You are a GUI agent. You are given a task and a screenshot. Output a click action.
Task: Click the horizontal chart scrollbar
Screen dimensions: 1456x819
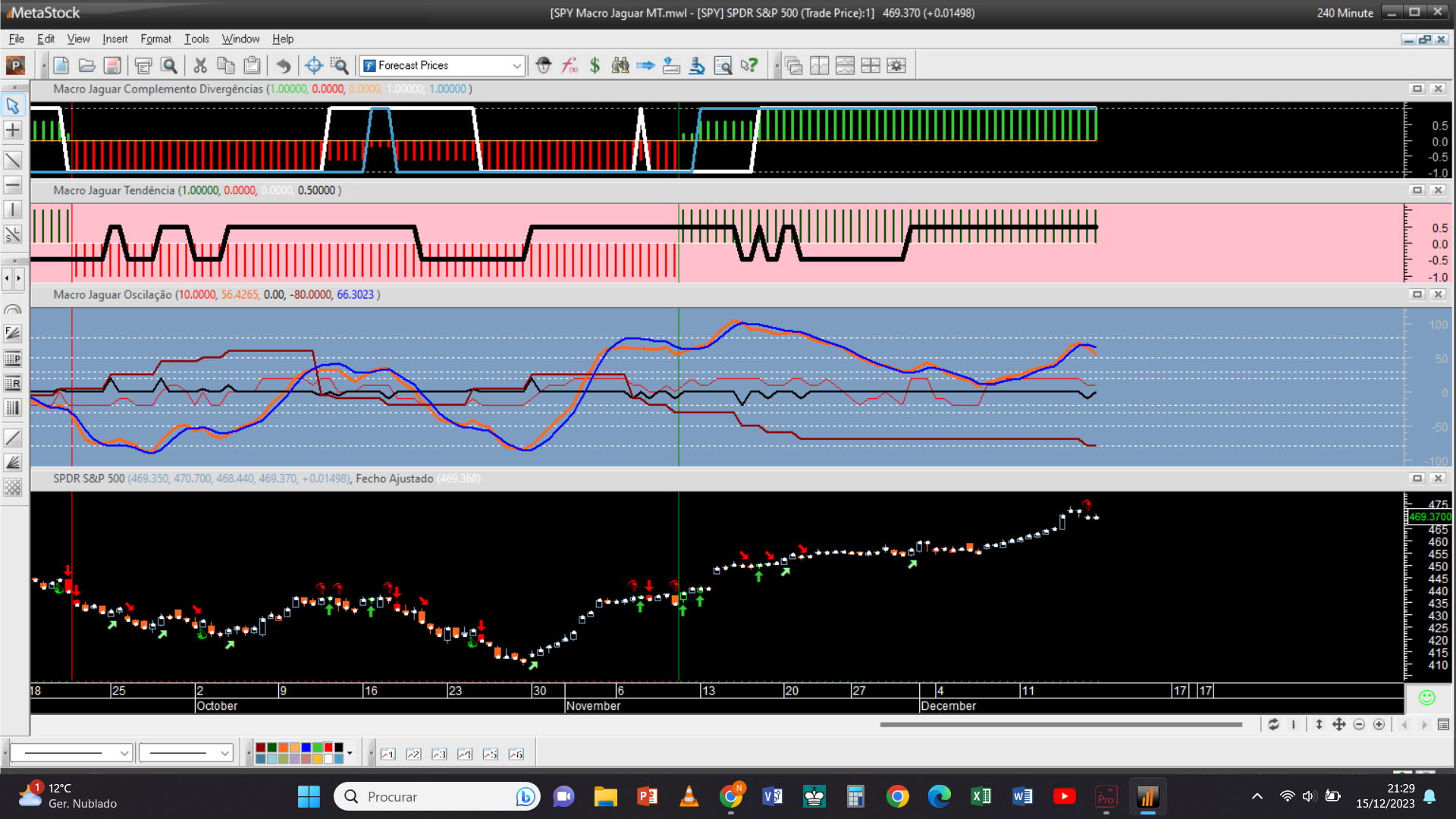(x=1060, y=725)
